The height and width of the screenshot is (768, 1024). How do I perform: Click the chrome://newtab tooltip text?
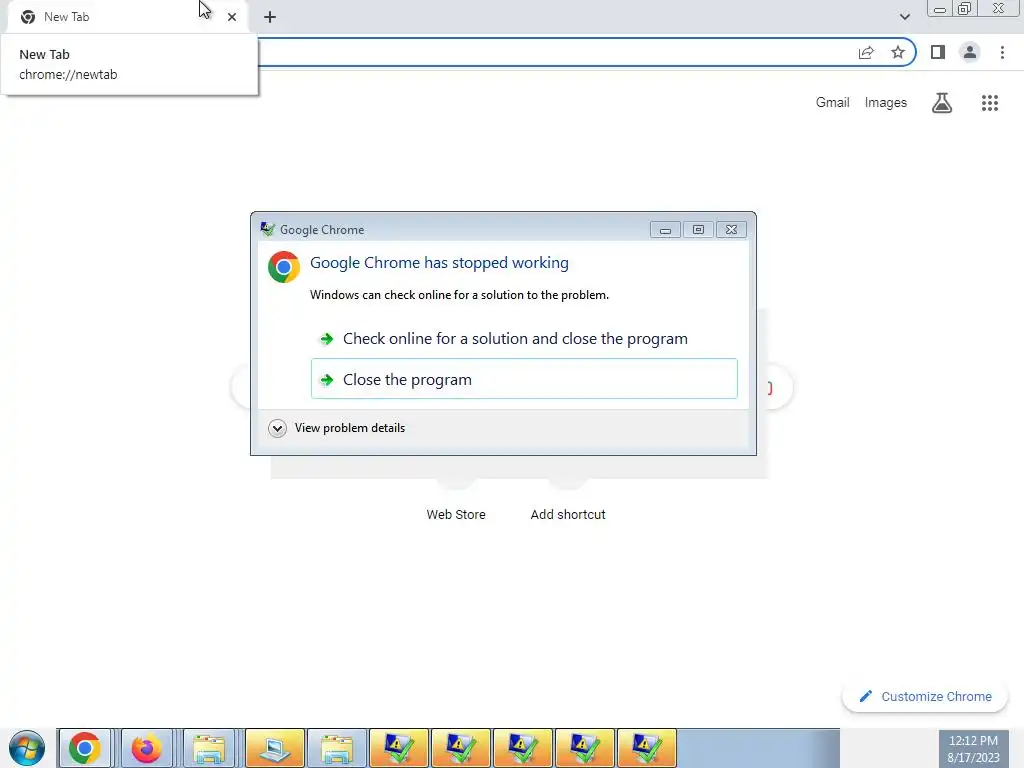click(x=68, y=74)
